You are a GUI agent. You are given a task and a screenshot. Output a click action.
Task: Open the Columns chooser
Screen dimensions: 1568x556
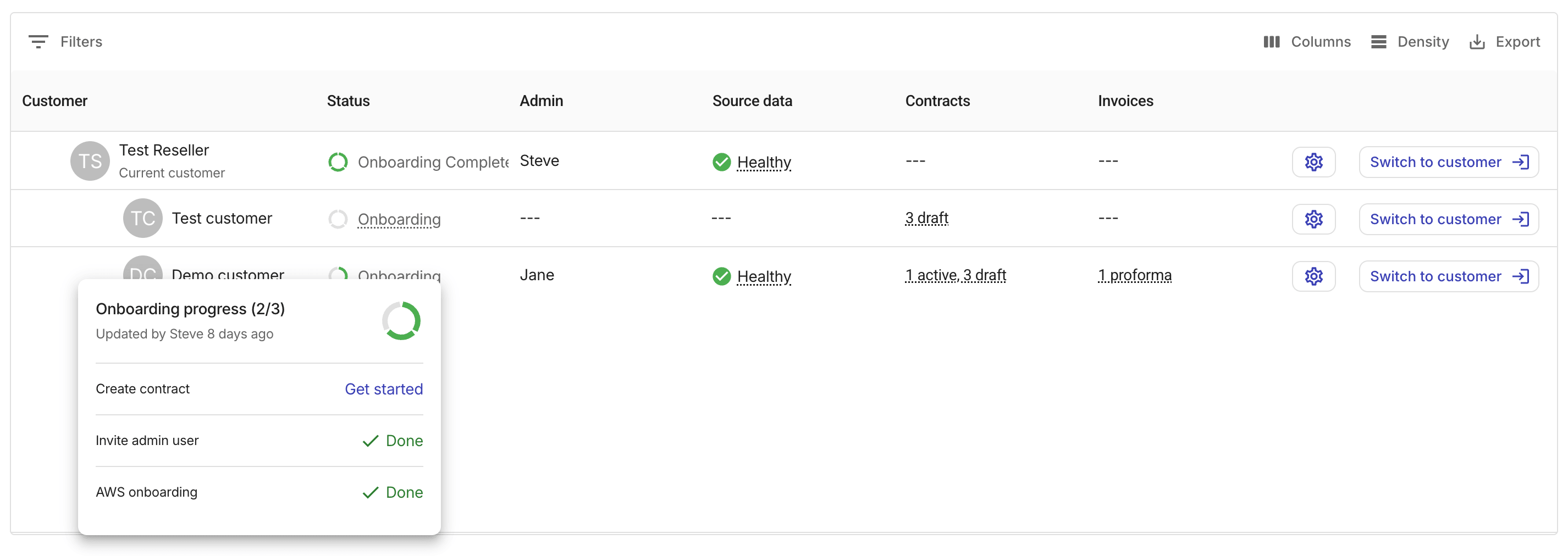[1306, 41]
